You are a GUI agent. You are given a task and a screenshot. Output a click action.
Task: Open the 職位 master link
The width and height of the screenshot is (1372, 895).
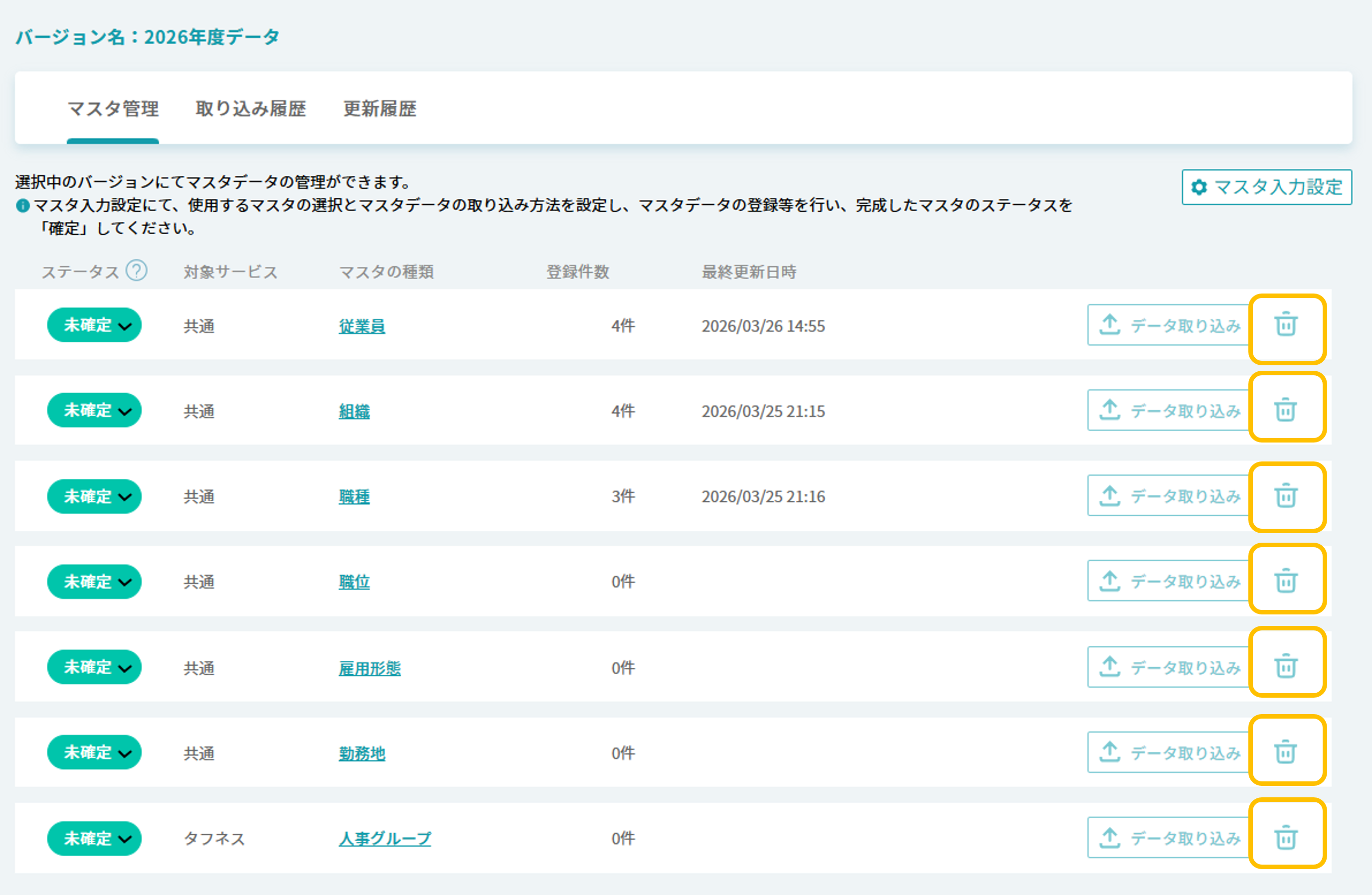(354, 582)
